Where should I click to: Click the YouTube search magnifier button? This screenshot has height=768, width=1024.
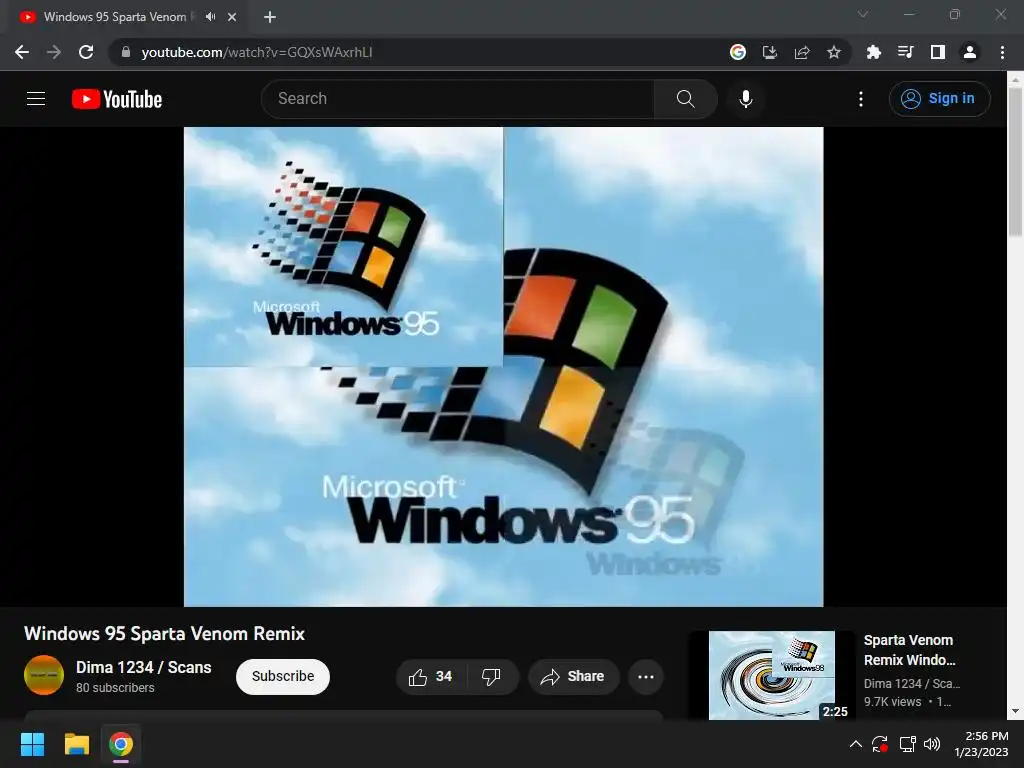tap(685, 99)
